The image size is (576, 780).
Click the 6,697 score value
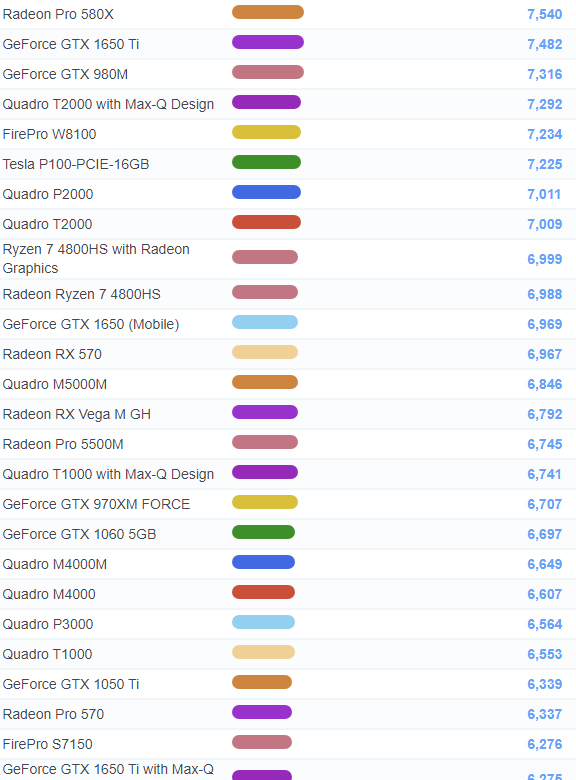(x=545, y=534)
